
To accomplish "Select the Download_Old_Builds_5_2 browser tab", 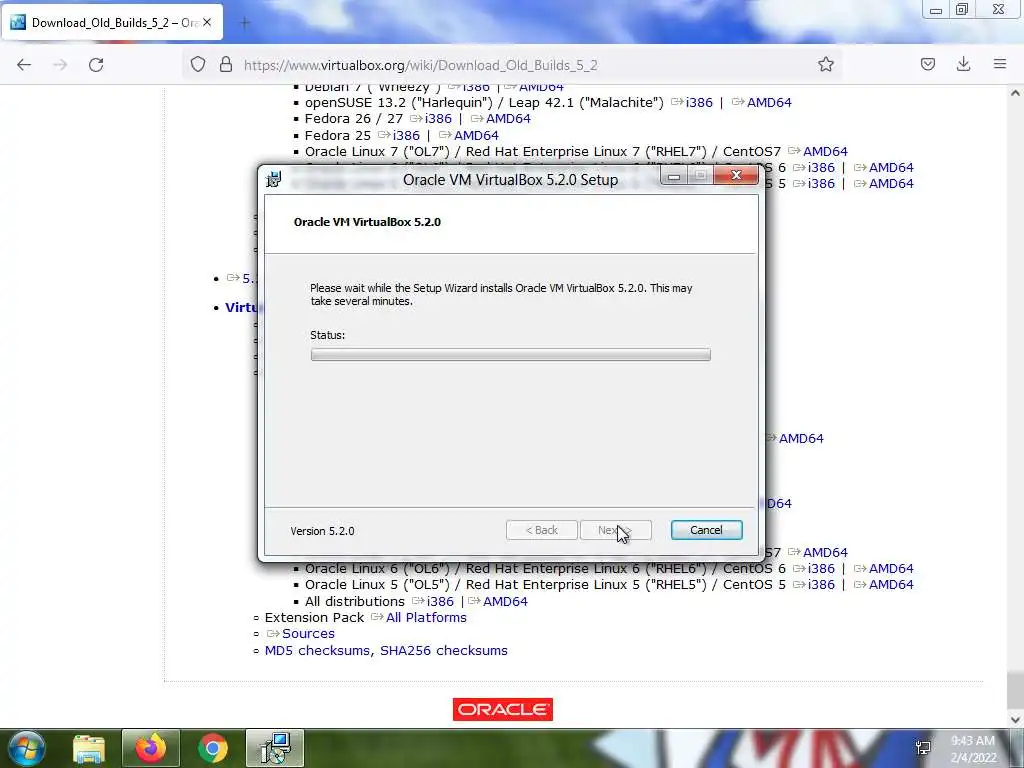I will [x=113, y=22].
